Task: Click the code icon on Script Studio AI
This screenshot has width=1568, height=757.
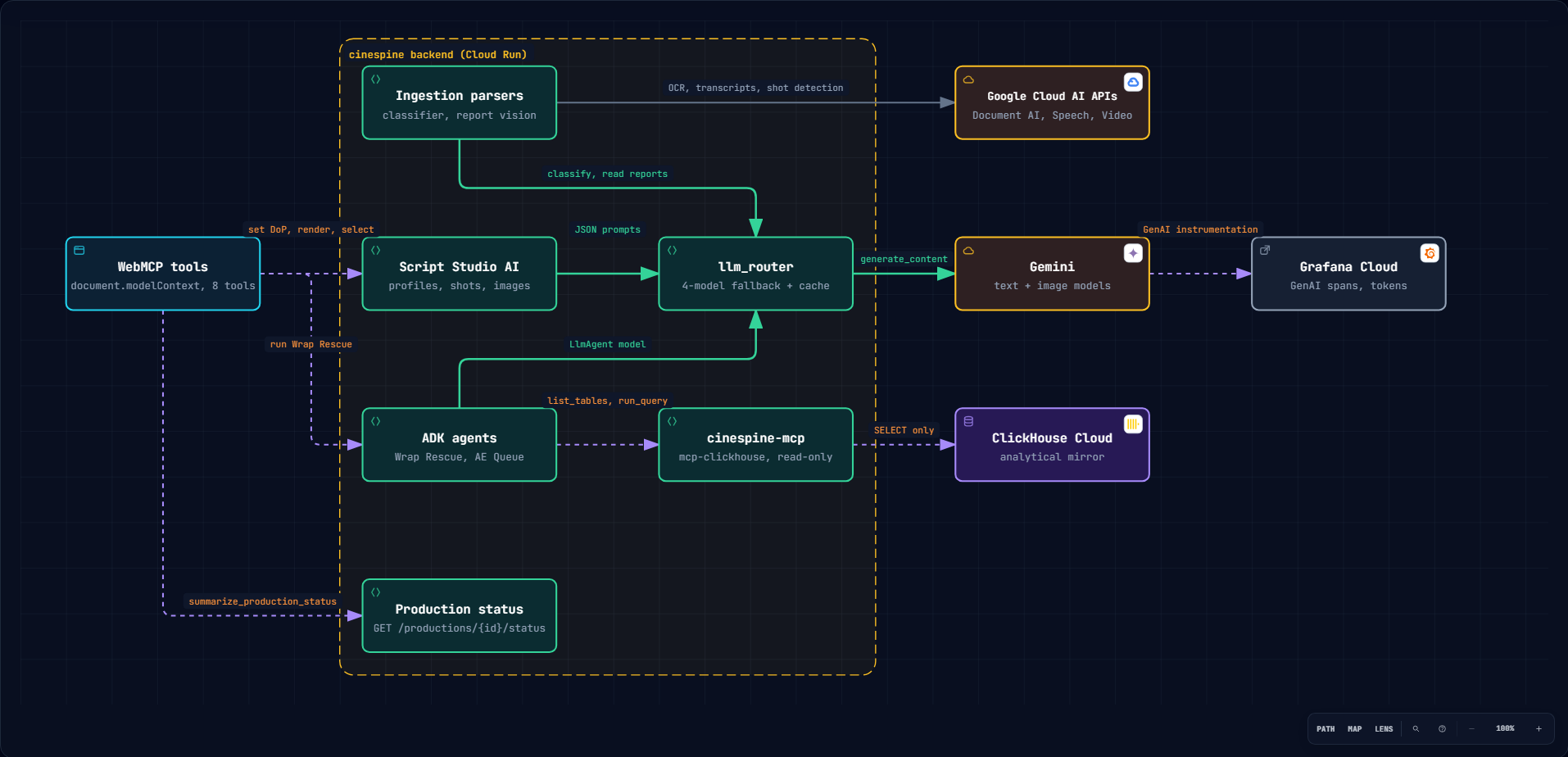Action: point(375,250)
